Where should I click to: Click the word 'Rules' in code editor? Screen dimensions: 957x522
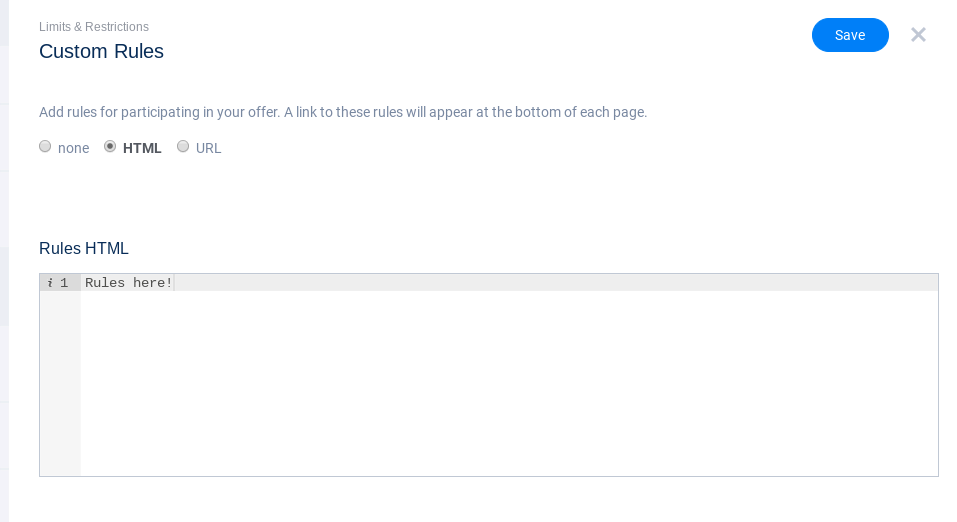click(105, 283)
